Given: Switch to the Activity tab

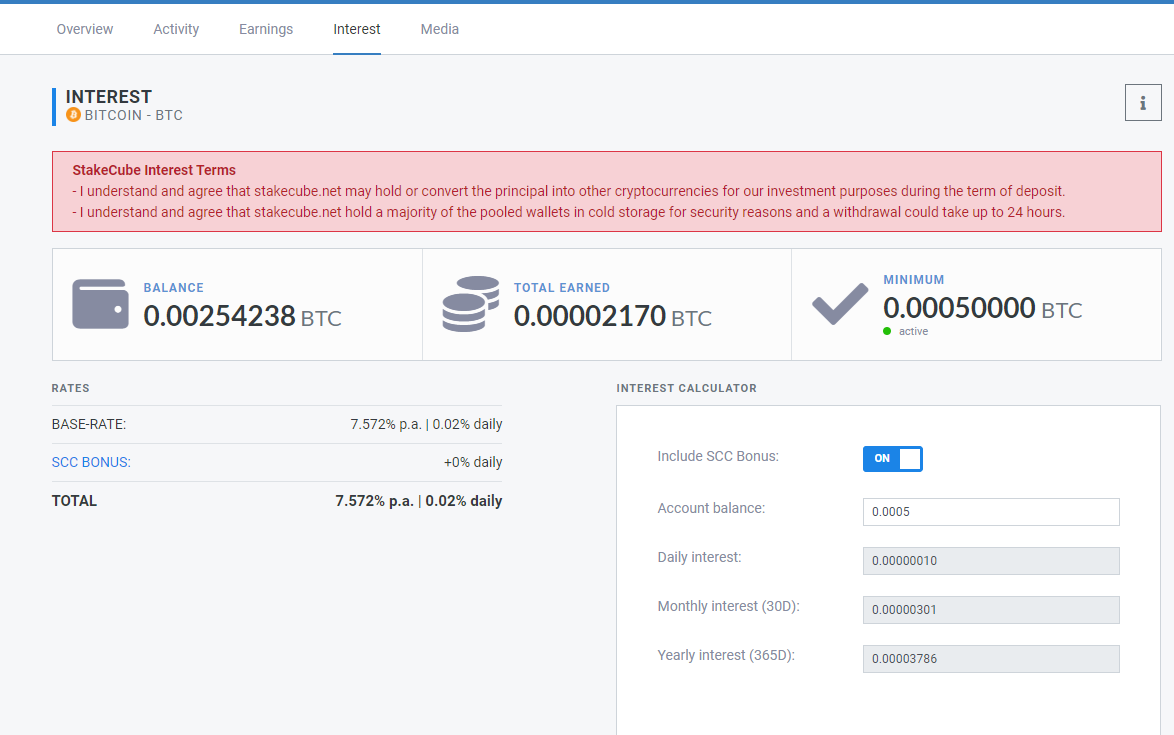Looking at the screenshot, I should click(x=176, y=29).
